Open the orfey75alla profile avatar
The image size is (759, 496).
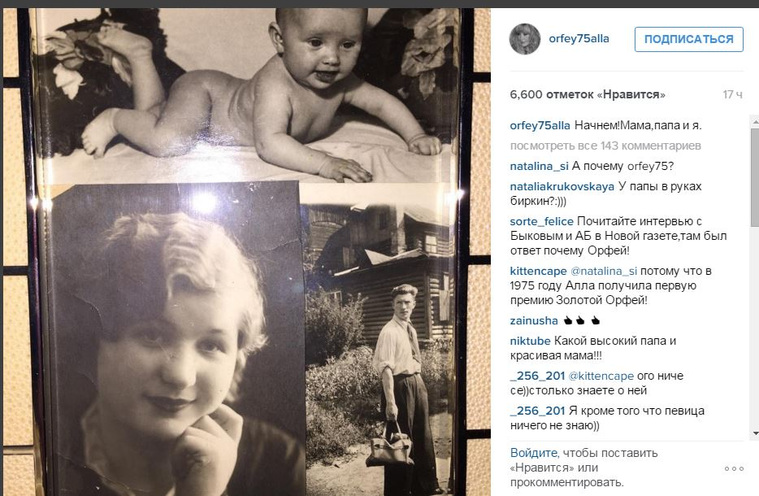(x=525, y=39)
